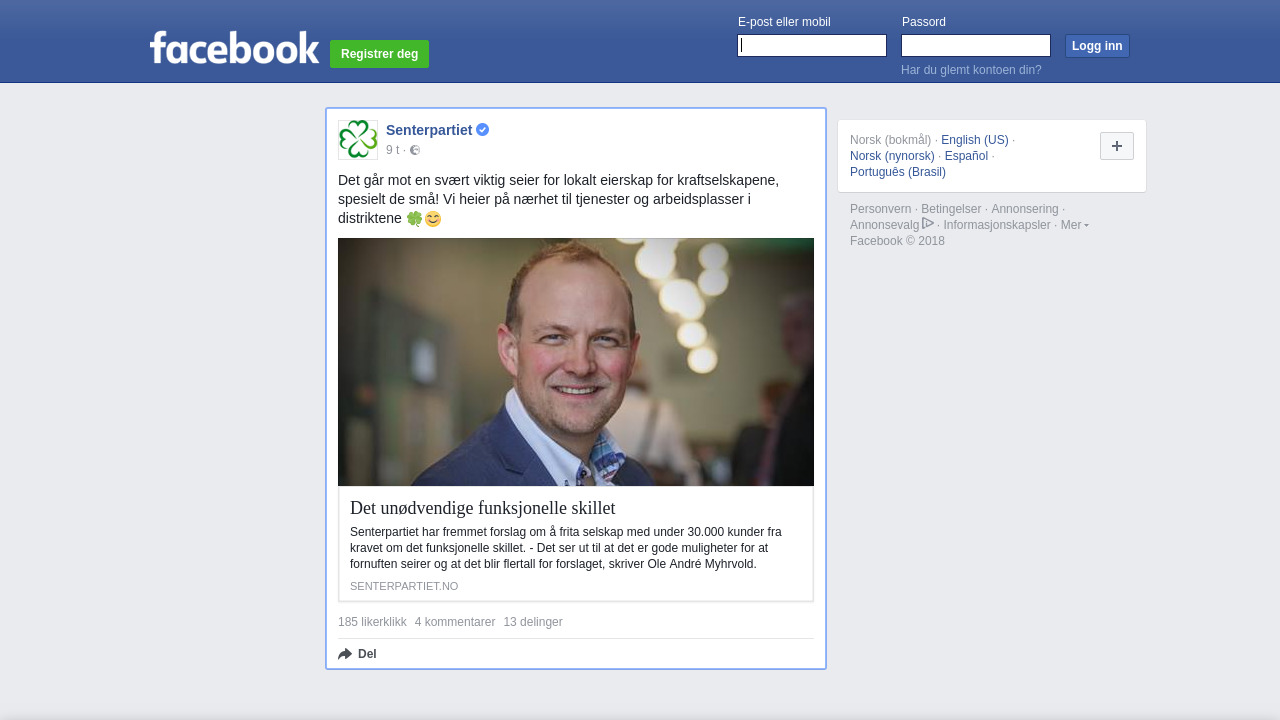Focus the Passord input field
The width and height of the screenshot is (1280, 720).
(976, 46)
